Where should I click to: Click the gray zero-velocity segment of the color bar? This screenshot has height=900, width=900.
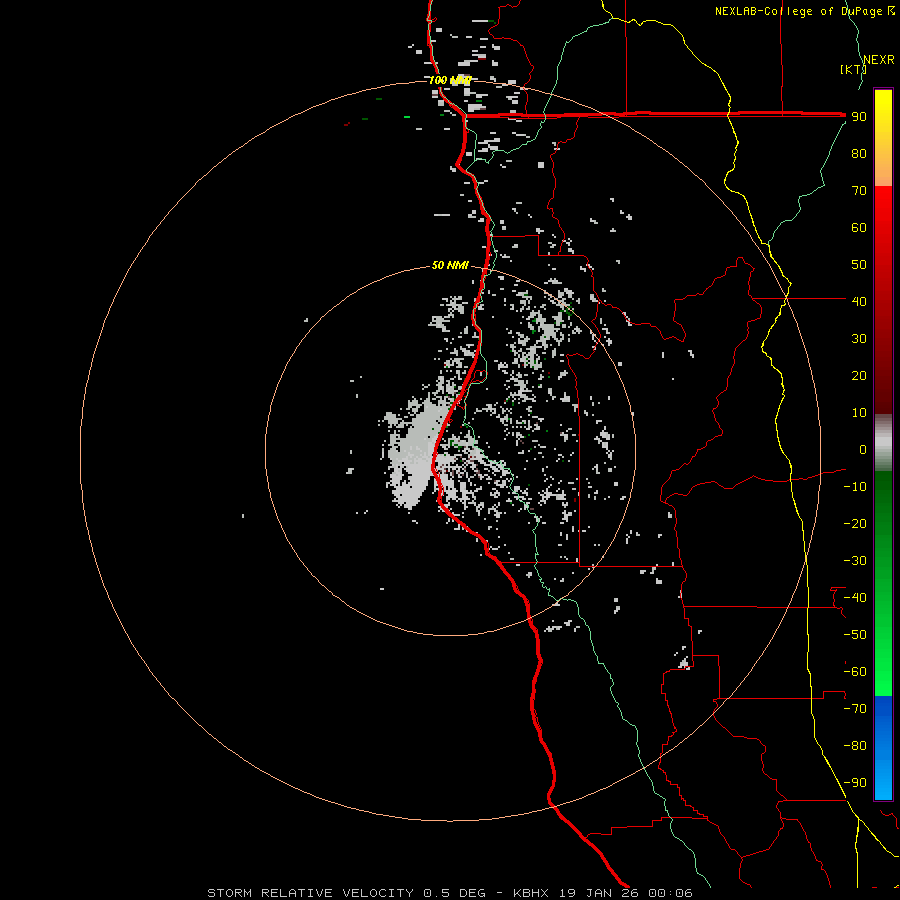point(883,443)
